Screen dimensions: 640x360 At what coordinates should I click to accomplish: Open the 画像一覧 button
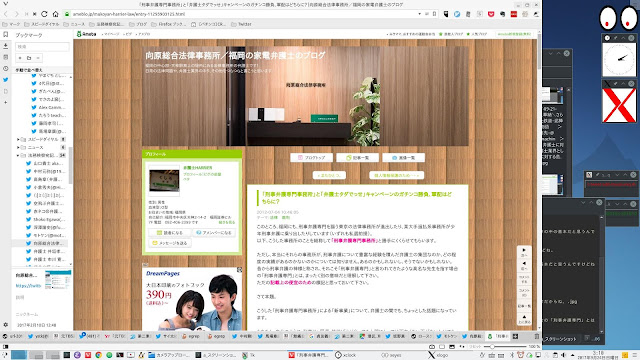point(404,158)
